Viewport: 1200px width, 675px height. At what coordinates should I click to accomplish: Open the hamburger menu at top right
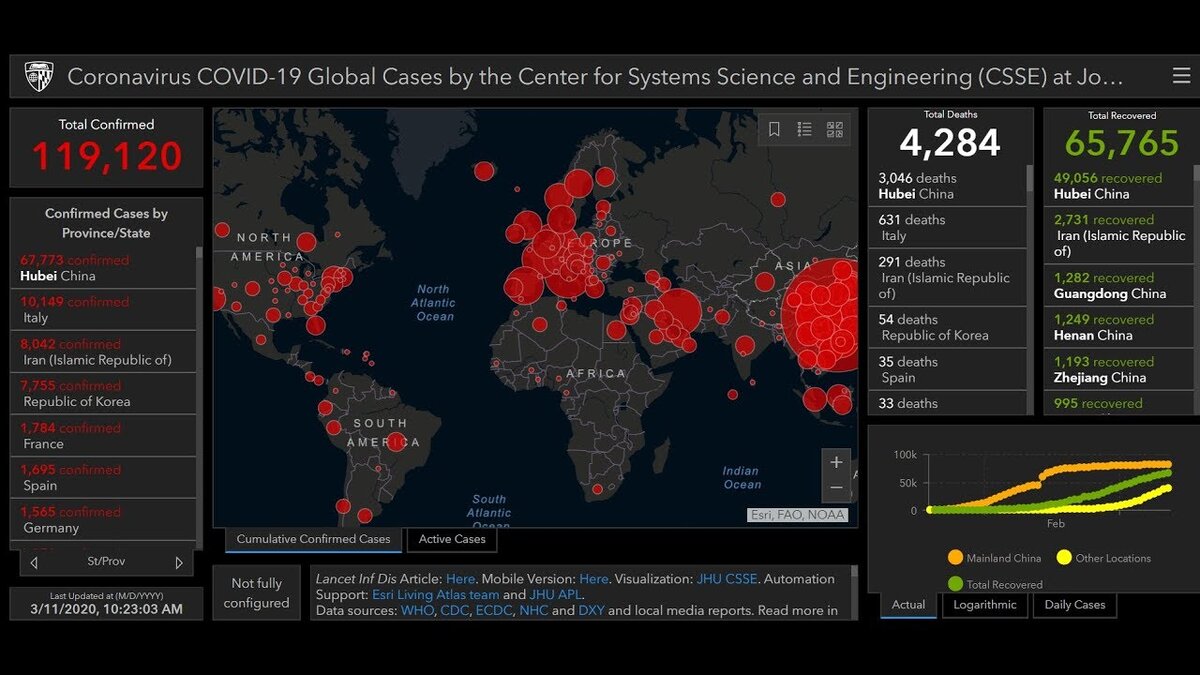[1181, 76]
